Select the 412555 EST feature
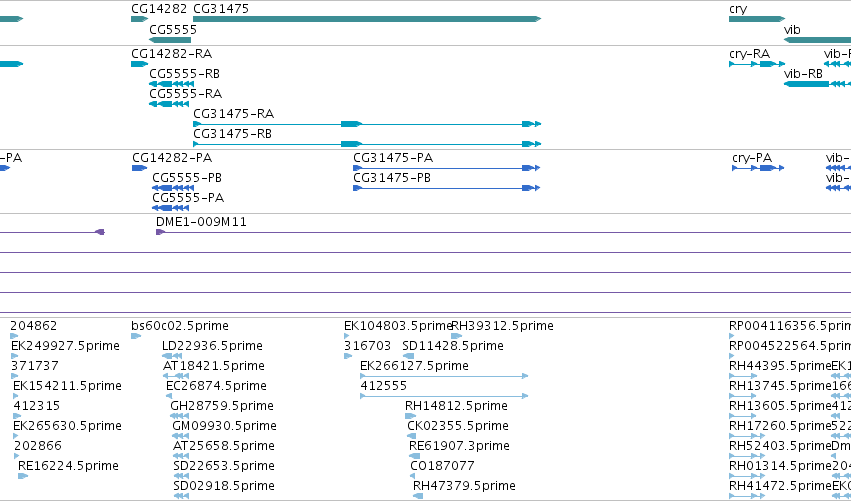Viewport: 851px width, 501px height. (x=444, y=396)
